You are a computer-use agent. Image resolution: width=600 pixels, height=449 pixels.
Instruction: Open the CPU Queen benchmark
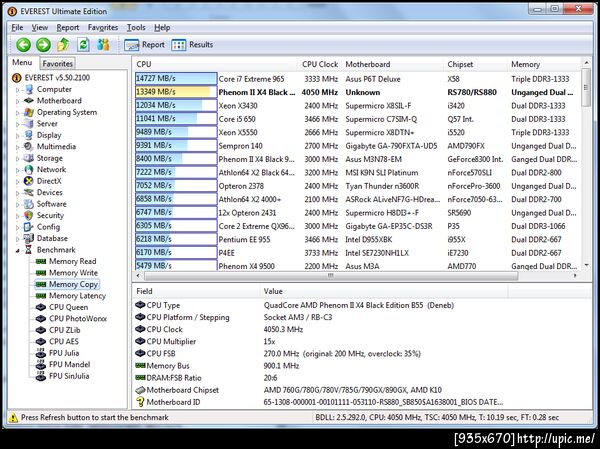tap(68, 307)
